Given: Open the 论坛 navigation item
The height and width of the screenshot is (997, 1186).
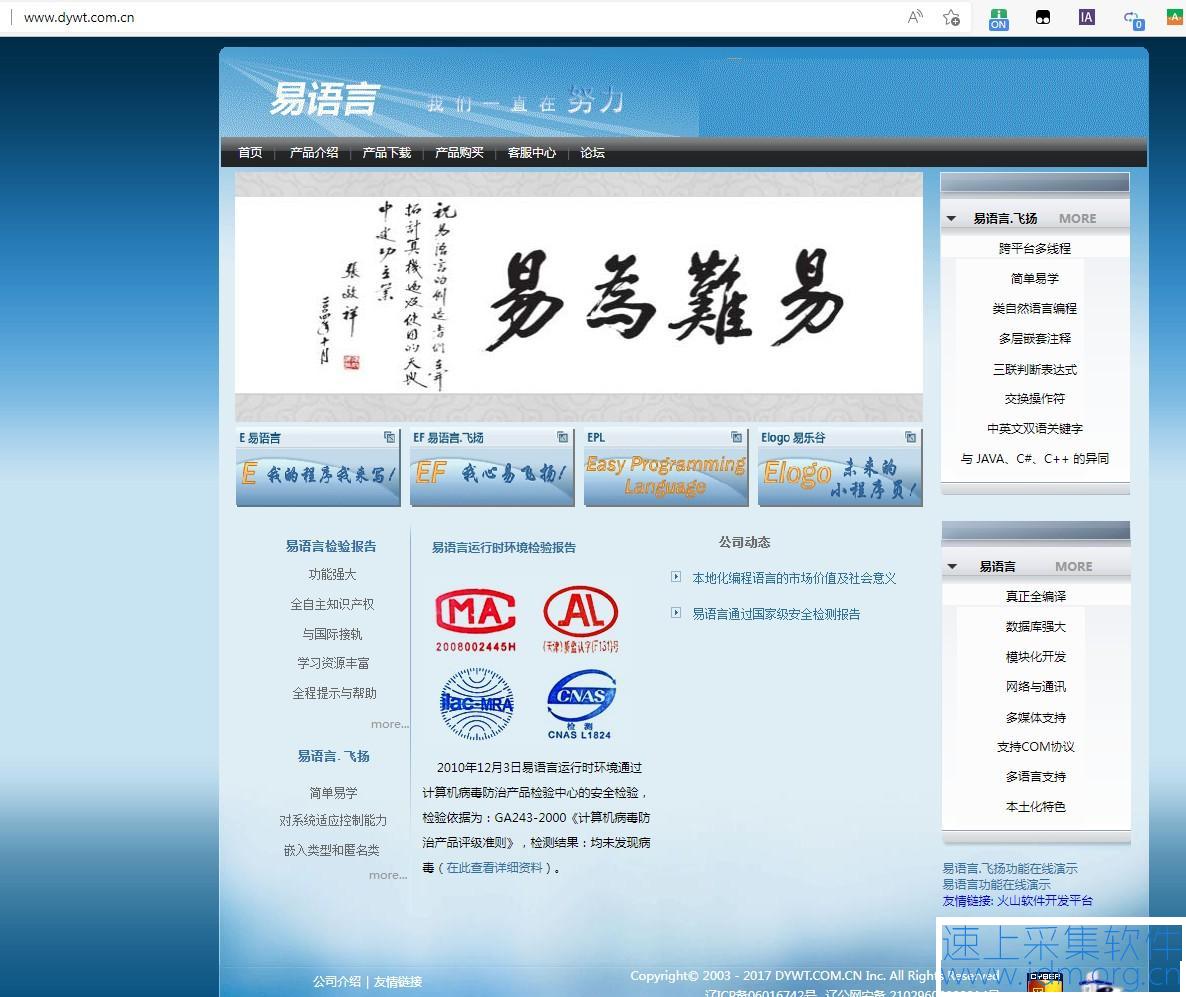Looking at the screenshot, I should pyautogui.click(x=592, y=153).
